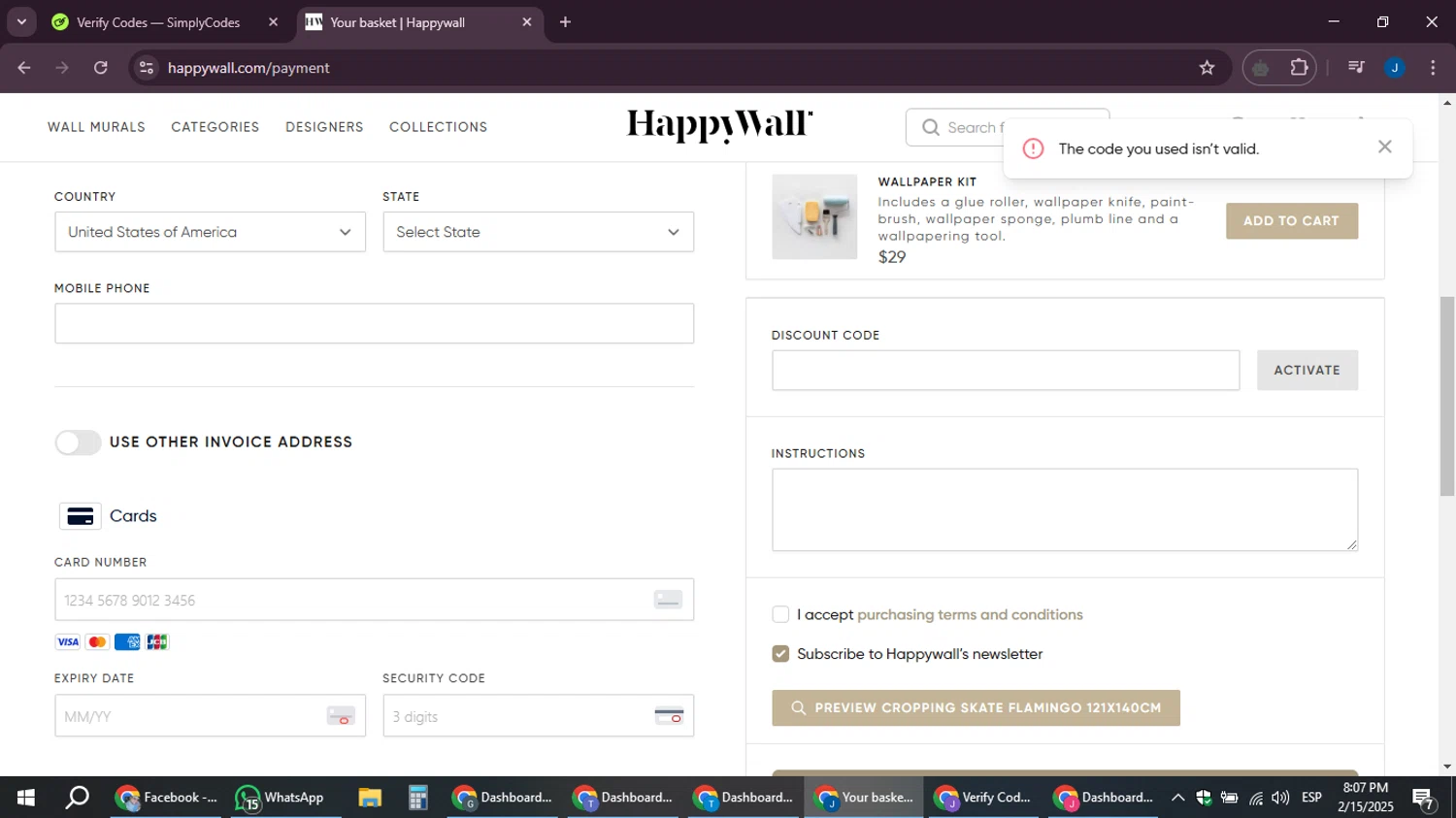Click the Wallpaper Kit product thumbnail

tap(814, 216)
